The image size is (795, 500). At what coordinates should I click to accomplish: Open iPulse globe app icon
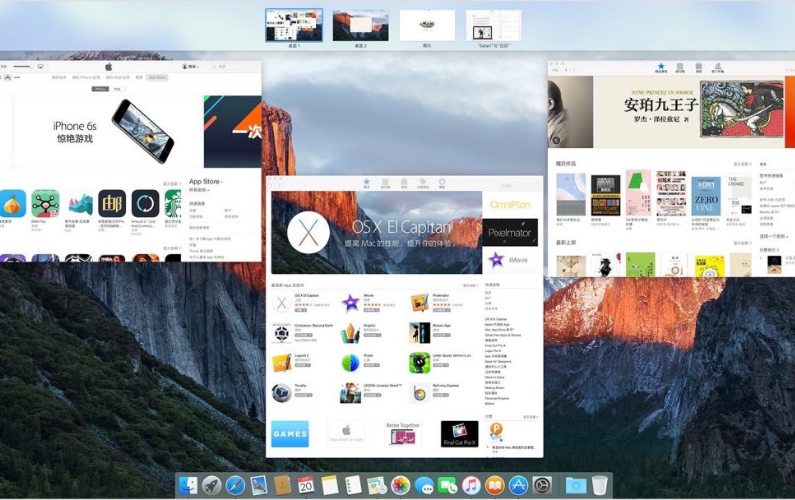350,363
